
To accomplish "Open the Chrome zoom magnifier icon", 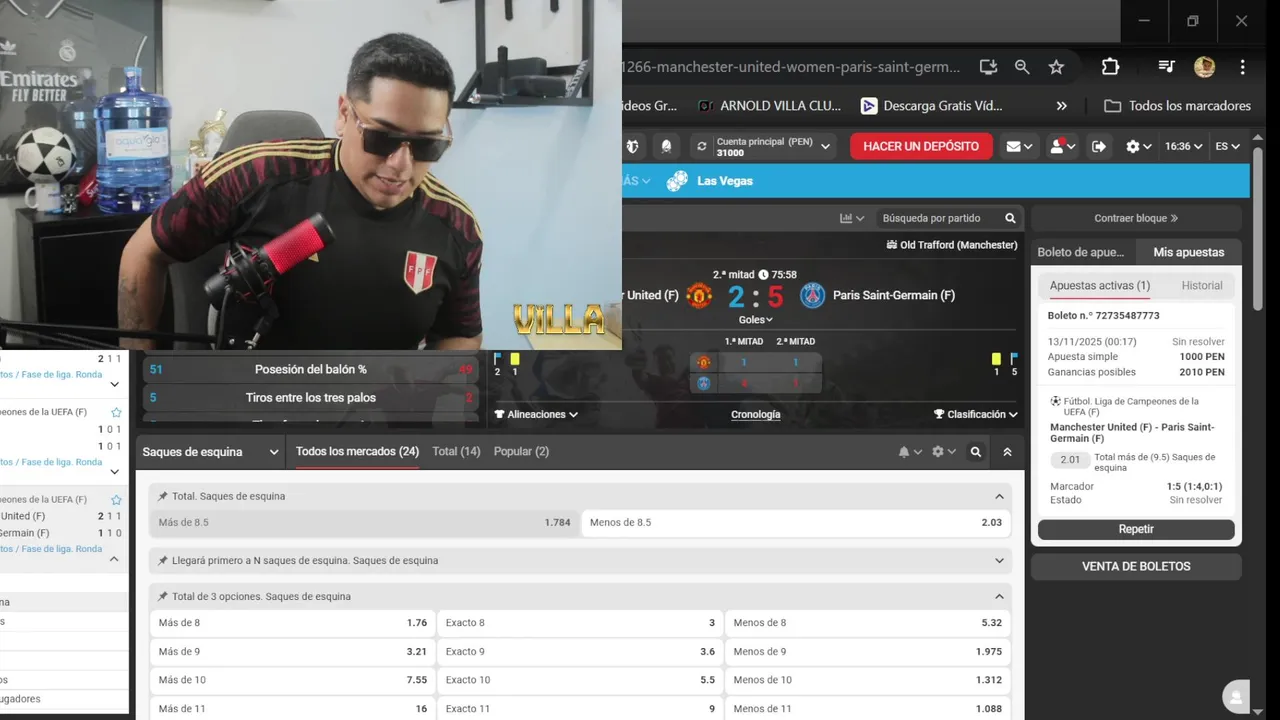I will 1022,67.
